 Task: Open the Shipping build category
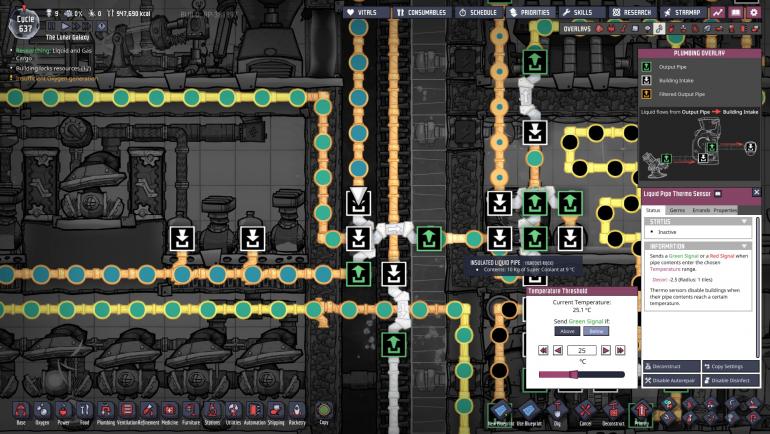275,412
